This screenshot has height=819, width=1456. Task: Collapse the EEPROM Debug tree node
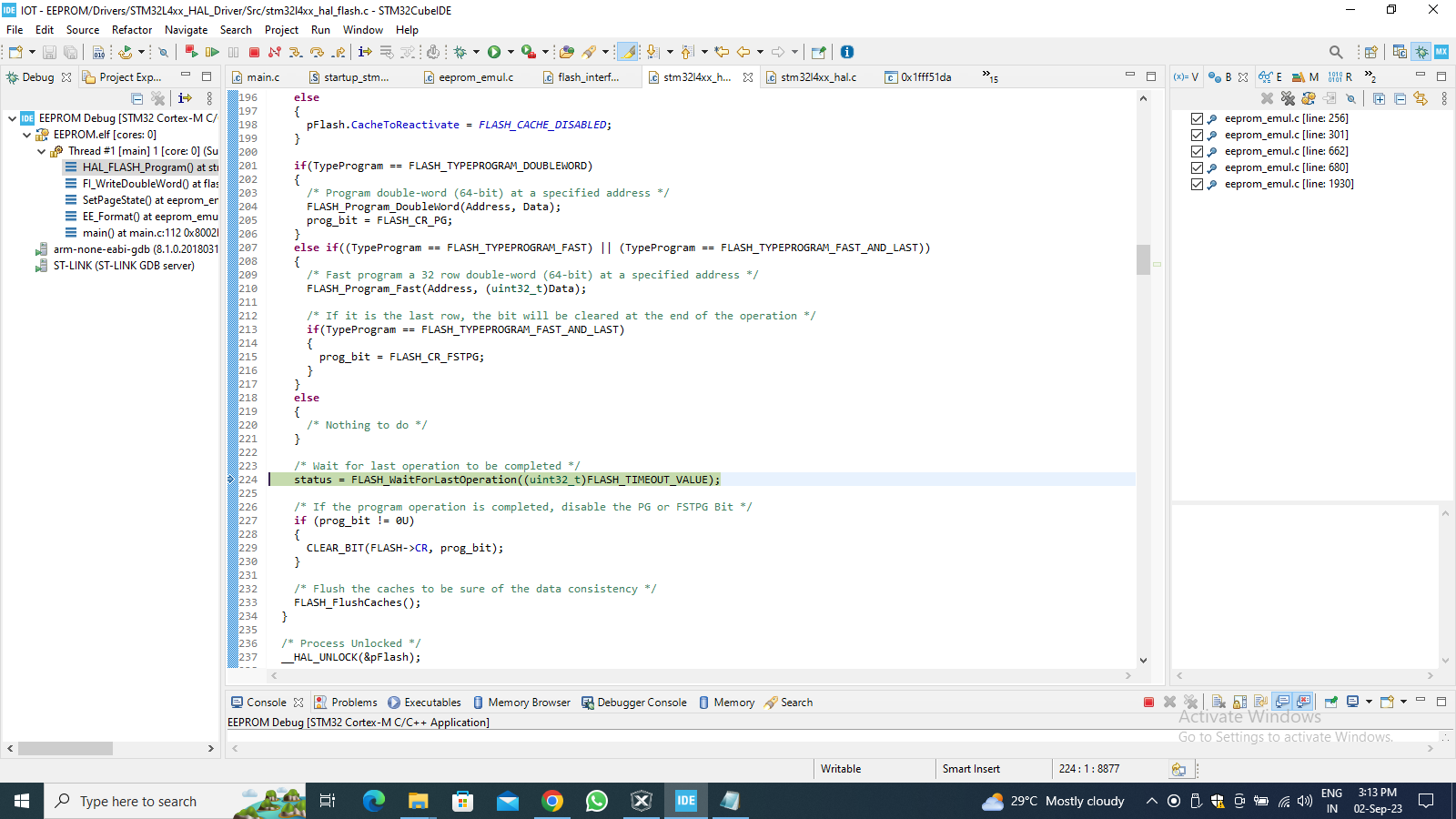(12, 118)
